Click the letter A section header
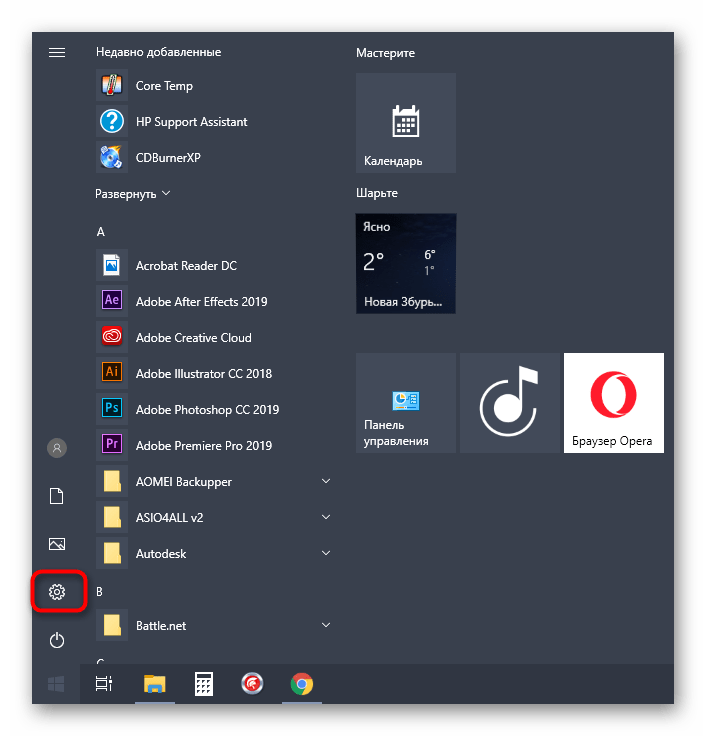Viewport: 706px width, 736px height. 100,232
